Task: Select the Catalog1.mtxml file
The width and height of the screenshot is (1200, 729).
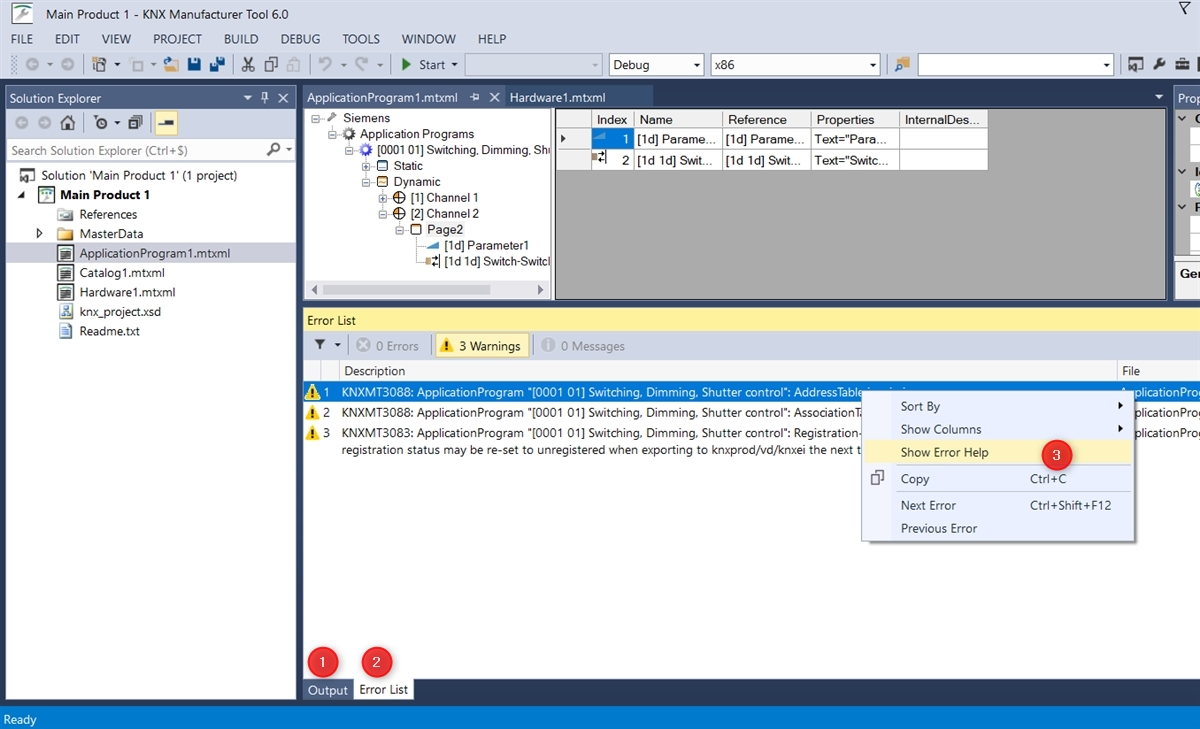Action: coord(122,272)
